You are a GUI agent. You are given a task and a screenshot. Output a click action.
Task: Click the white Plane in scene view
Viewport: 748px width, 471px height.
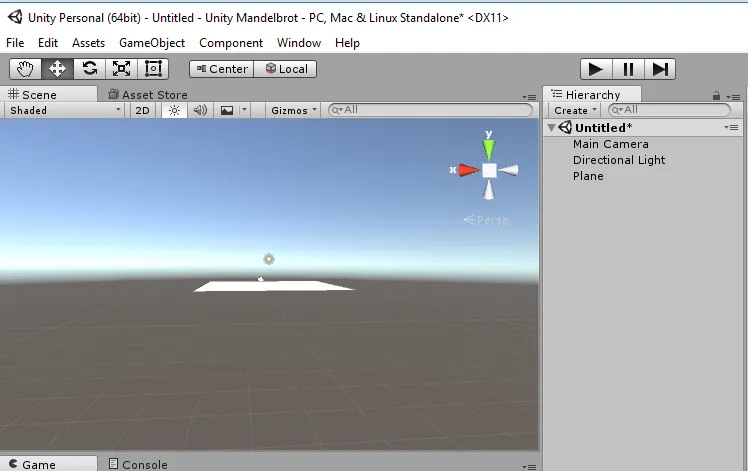[x=274, y=286]
